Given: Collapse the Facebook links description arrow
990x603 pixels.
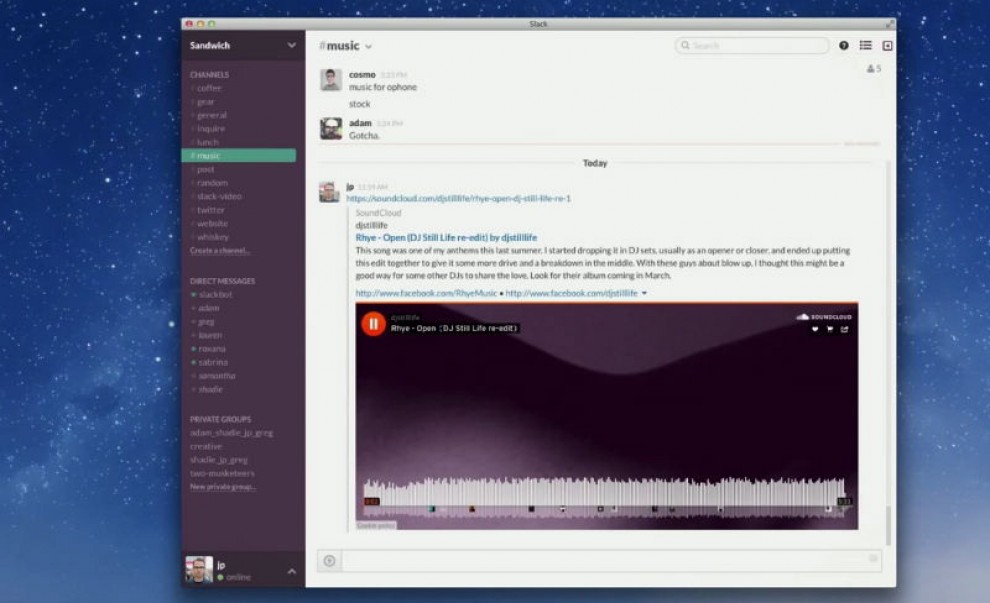Looking at the screenshot, I should (645, 293).
